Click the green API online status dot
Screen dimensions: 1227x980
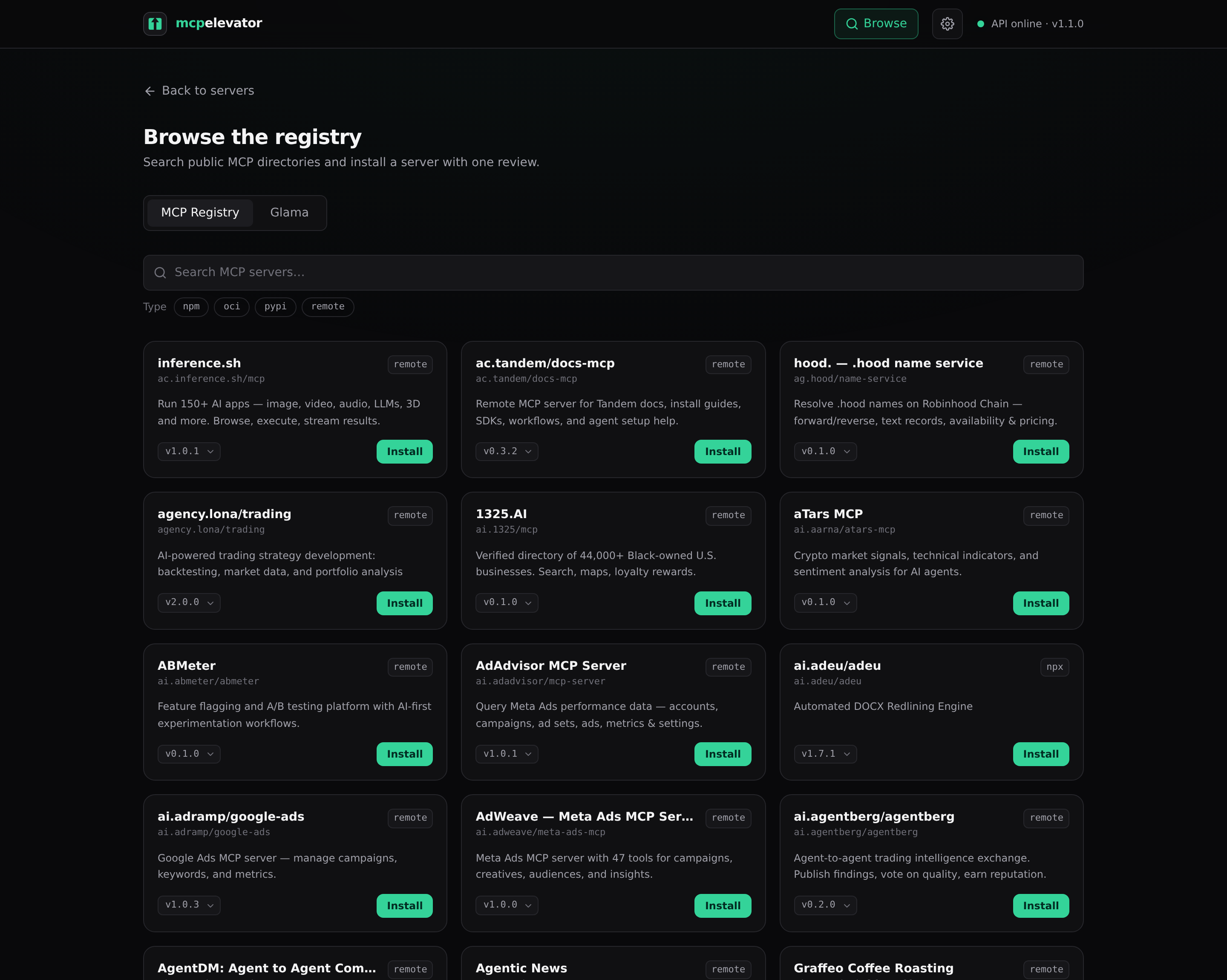tap(981, 24)
